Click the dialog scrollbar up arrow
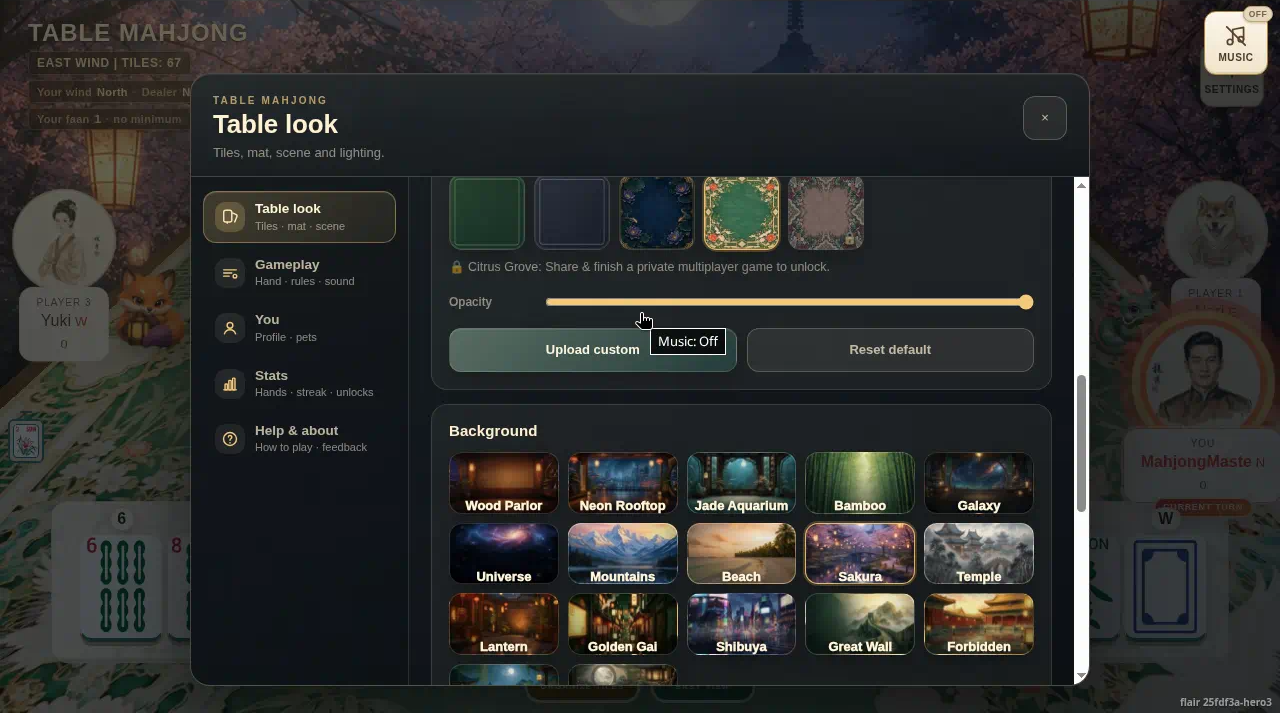 click(1081, 185)
